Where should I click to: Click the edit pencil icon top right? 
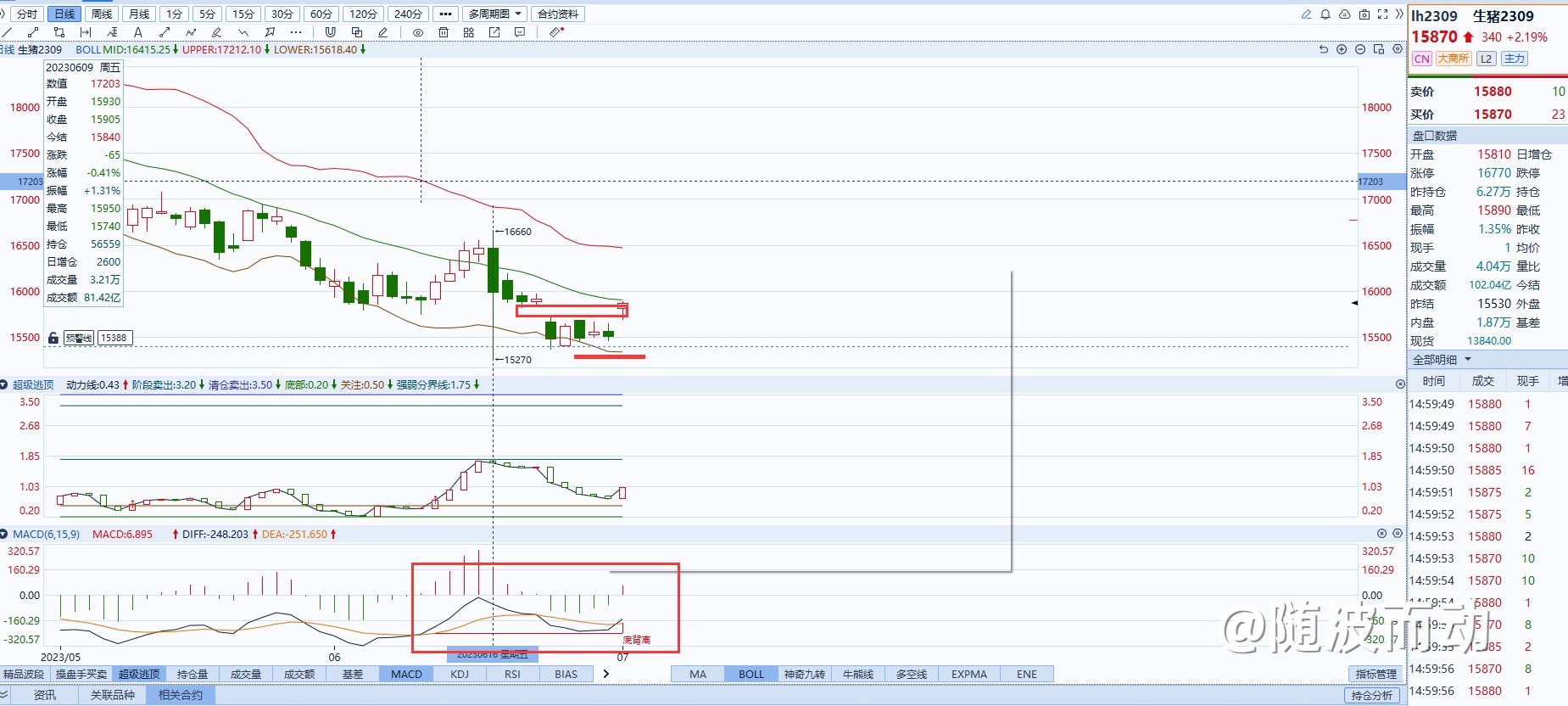click(x=1306, y=14)
